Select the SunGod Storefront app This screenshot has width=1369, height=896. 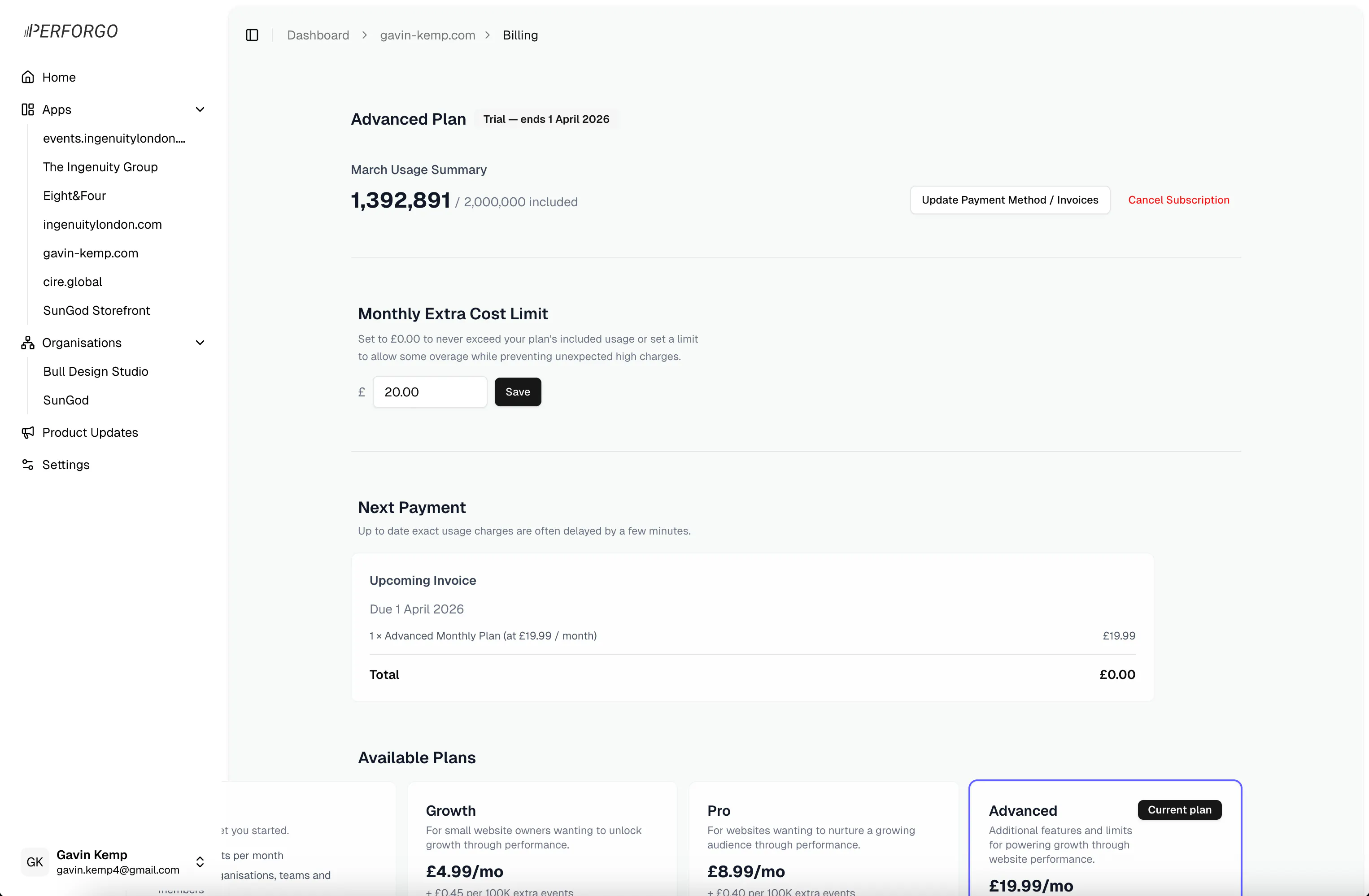[96, 311]
